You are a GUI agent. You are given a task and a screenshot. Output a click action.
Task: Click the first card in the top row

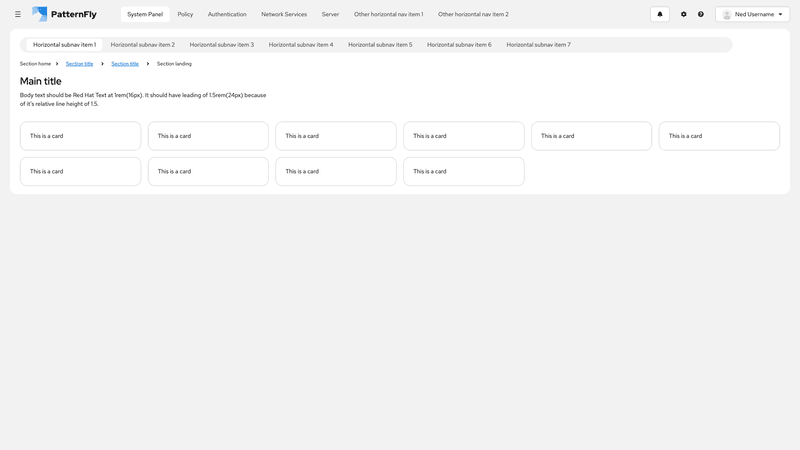click(x=80, y=136)
